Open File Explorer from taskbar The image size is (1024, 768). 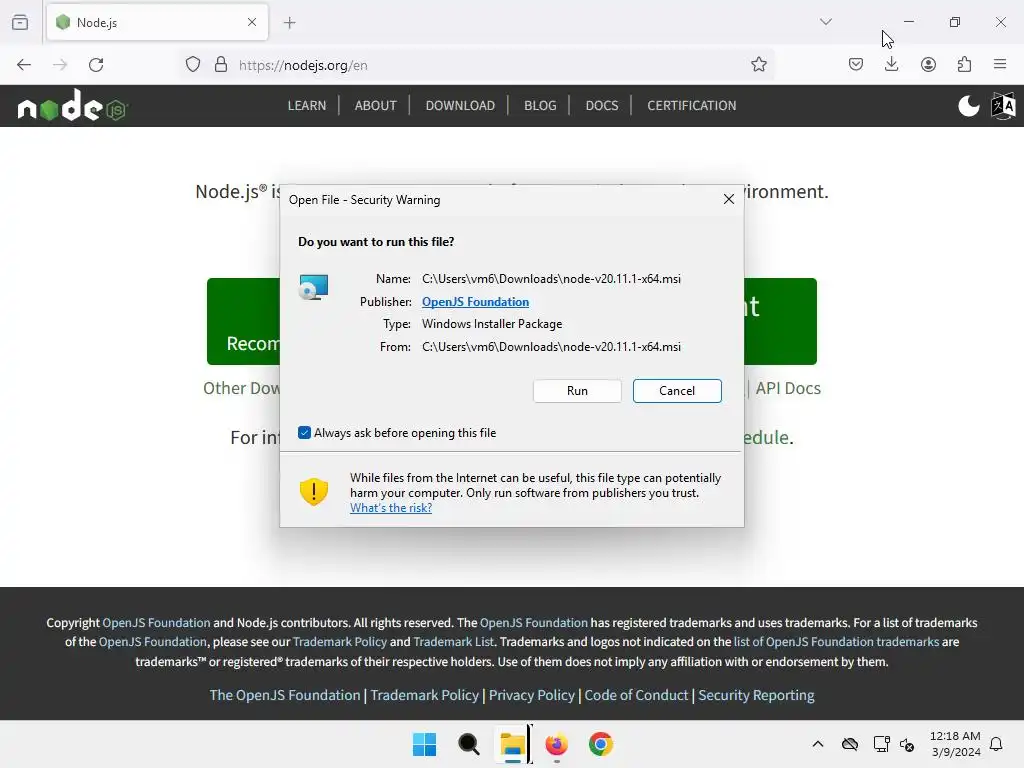tap(513, 744)
